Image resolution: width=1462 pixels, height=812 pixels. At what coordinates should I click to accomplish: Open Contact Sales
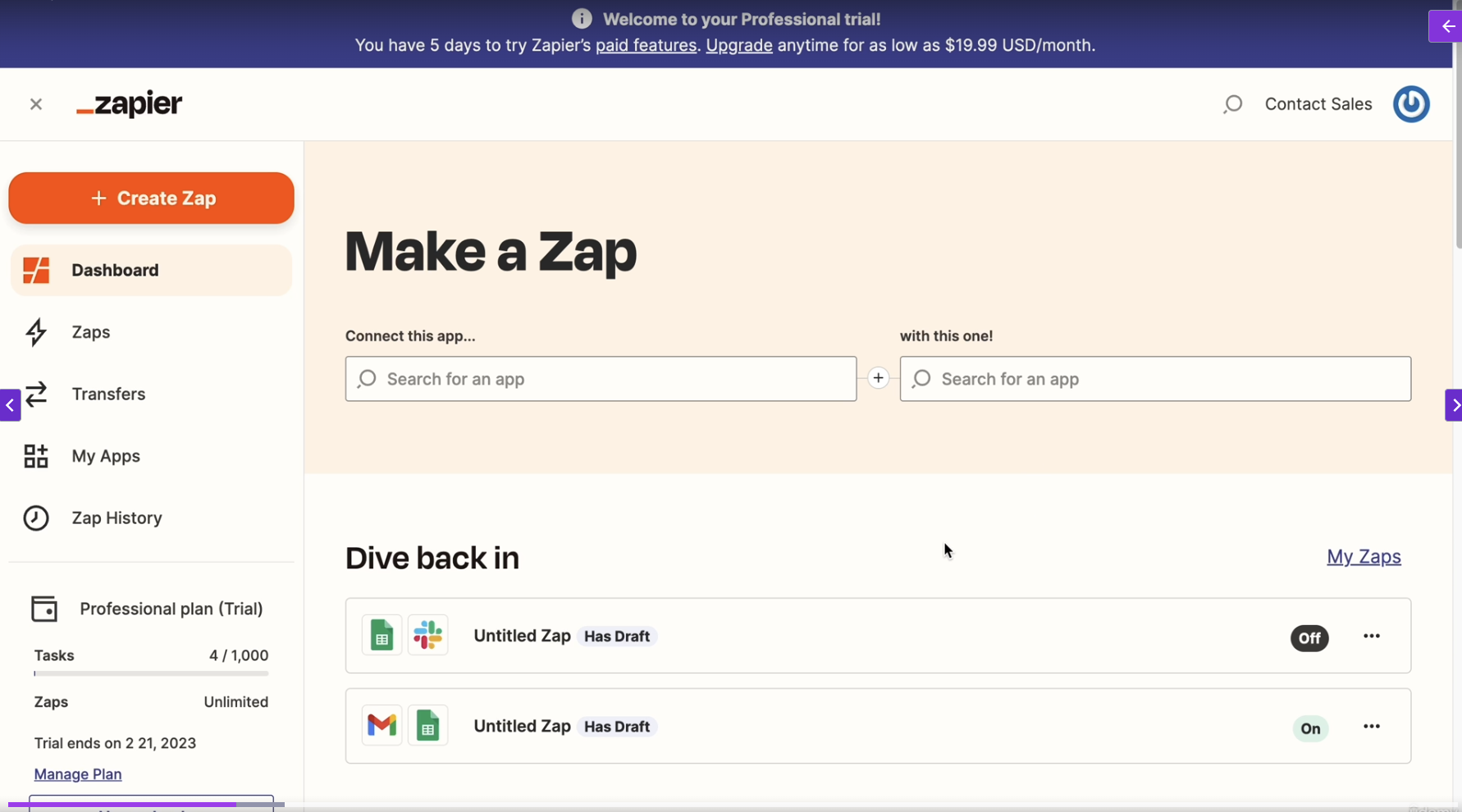pos(1318,104)
